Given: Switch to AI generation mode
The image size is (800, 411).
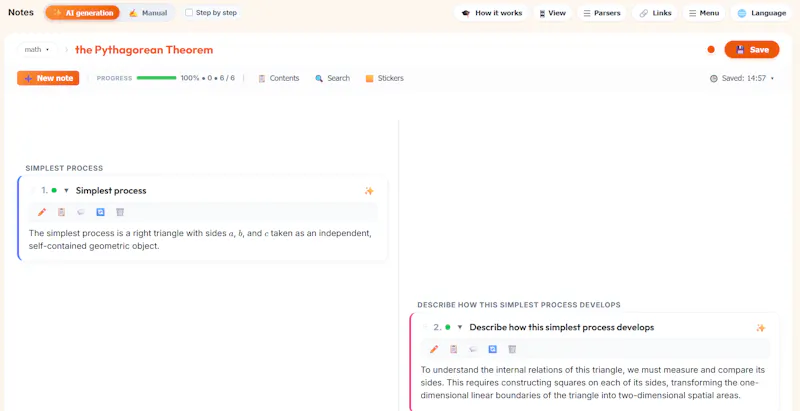Looking at the screenshot, I should (x=83, y=13).
